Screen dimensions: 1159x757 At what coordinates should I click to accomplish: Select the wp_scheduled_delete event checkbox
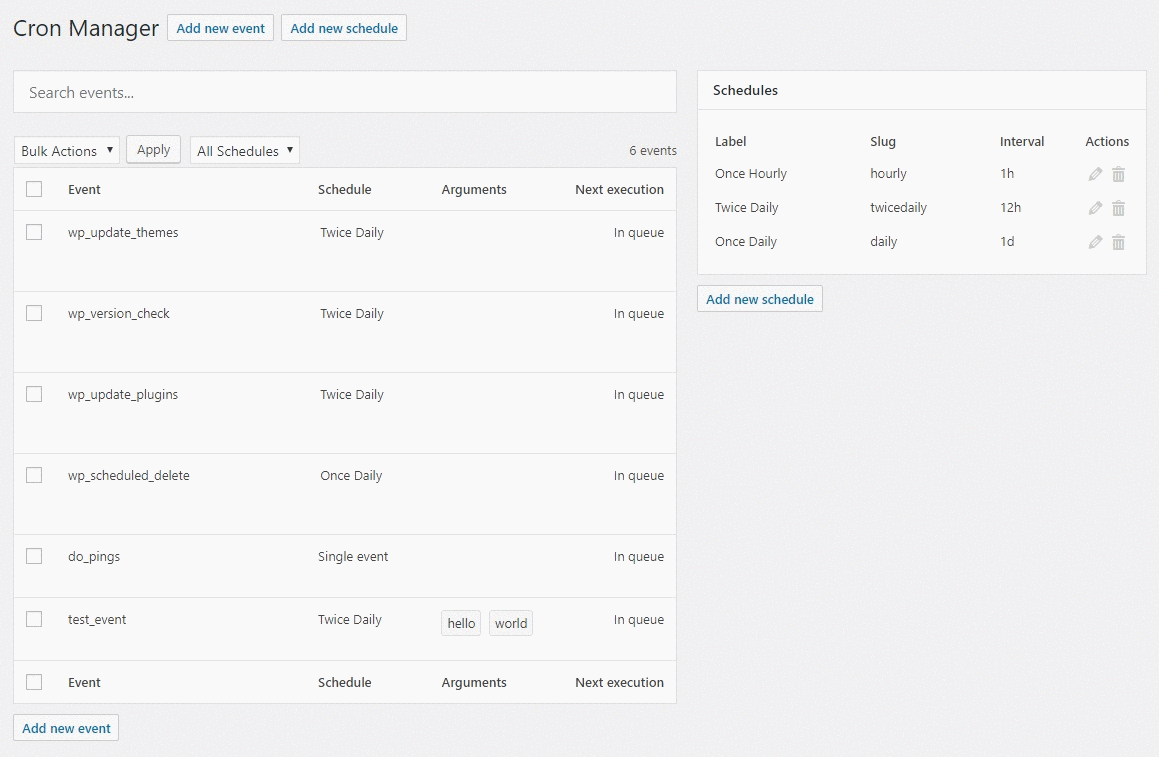(x=34, y=475)
